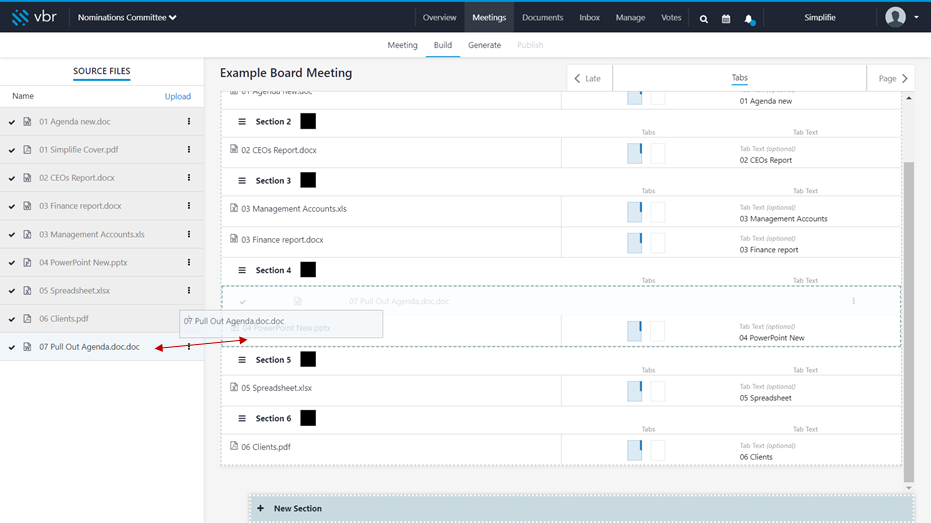Open the user account dropdown arrow
Viewport: 931px width, 523px height.
(x=916, y=17)
